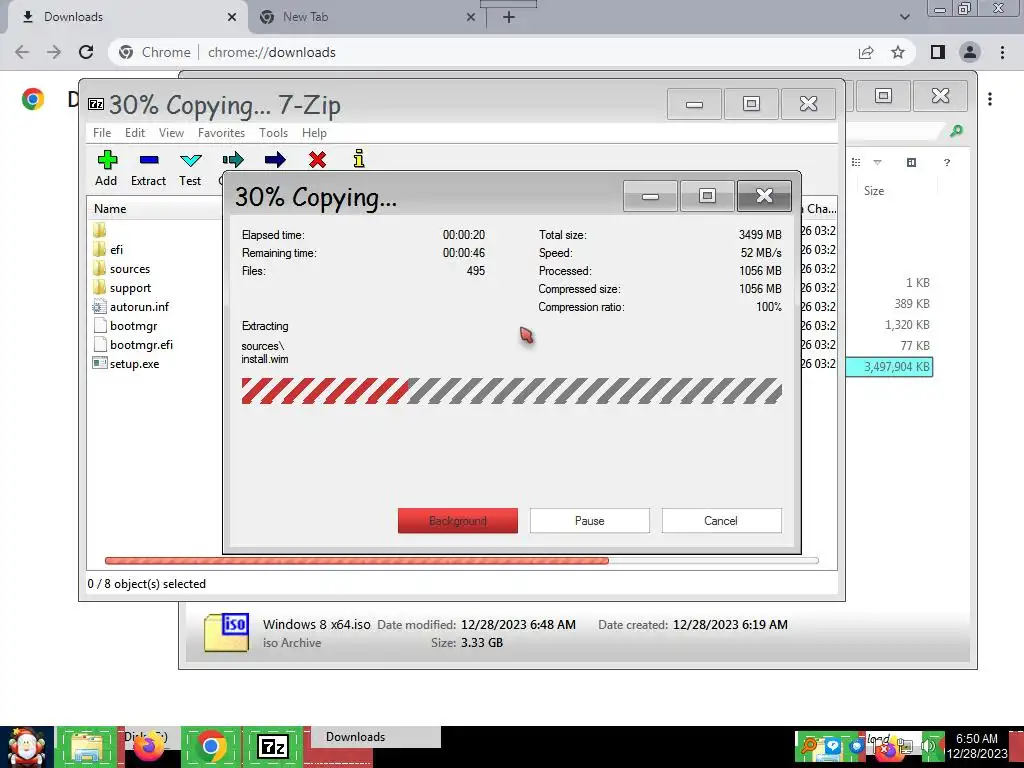The width and height of the screenshot is (1024, 768).
Task: Select the support folder in the file list
Action: [129, 287]
